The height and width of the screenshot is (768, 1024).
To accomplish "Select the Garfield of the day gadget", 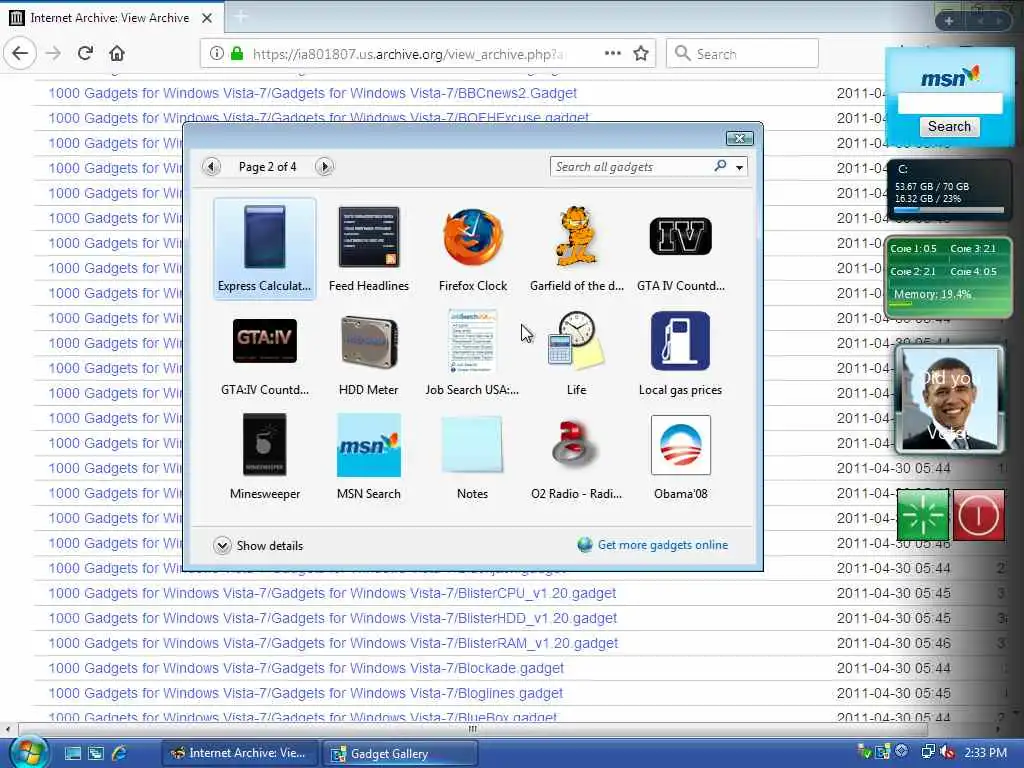I will 577,249.
